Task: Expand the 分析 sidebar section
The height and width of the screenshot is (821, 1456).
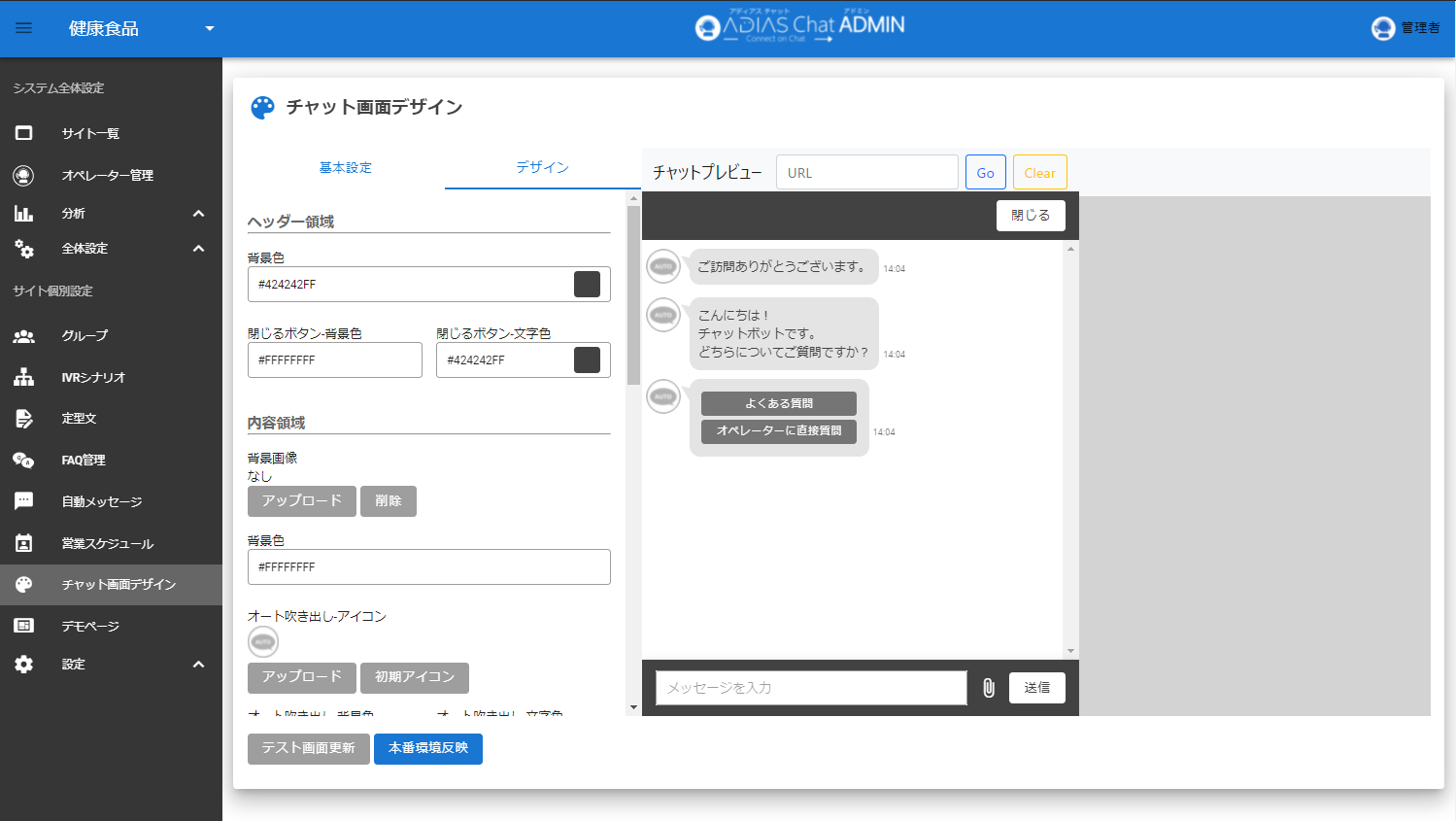Action: point(198,214)
